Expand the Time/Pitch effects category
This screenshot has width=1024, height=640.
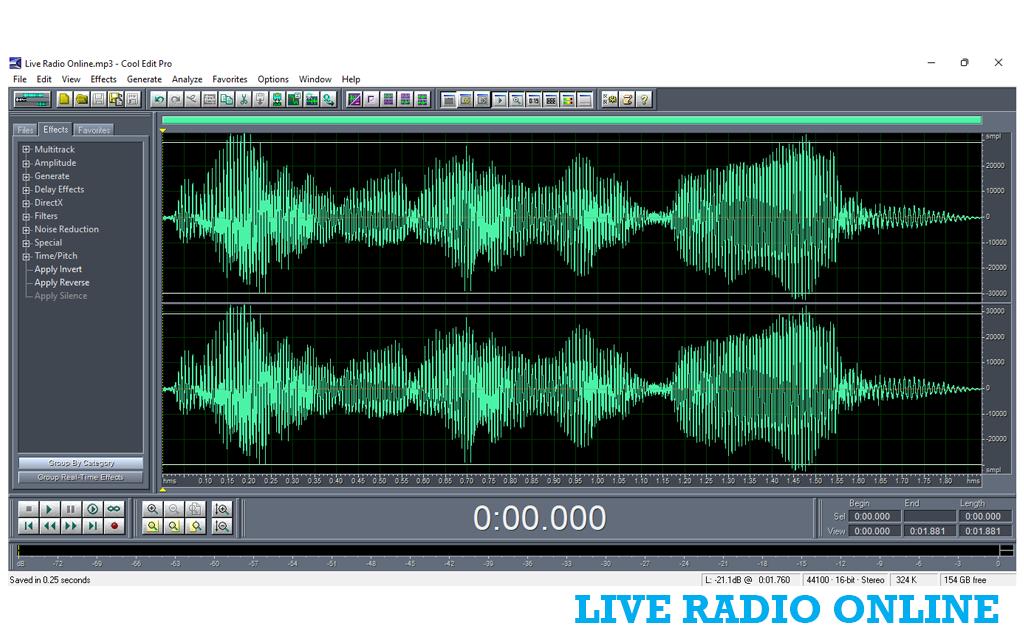coord(26,256)
